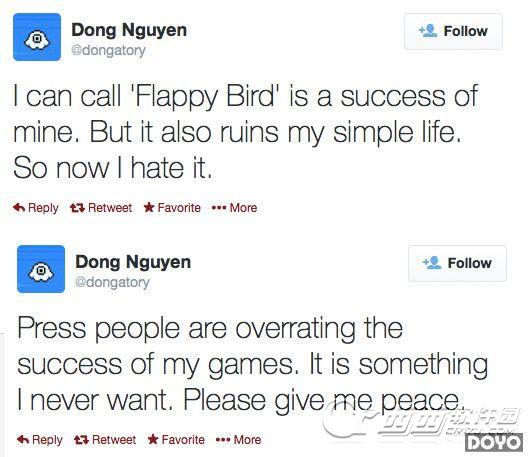Follow Dong Nguyen from the second tweet
The image size is (528, 457).
457,263
